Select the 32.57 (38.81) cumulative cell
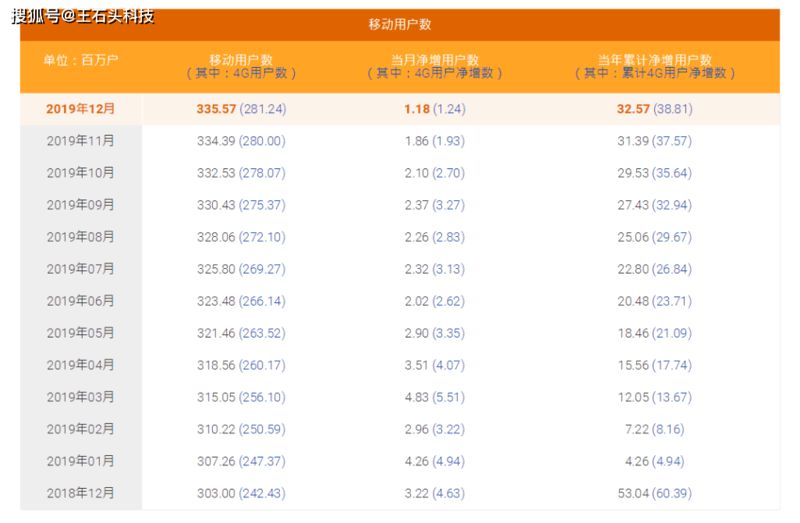This screenshot has width=800, height=523. click(654, 109)
